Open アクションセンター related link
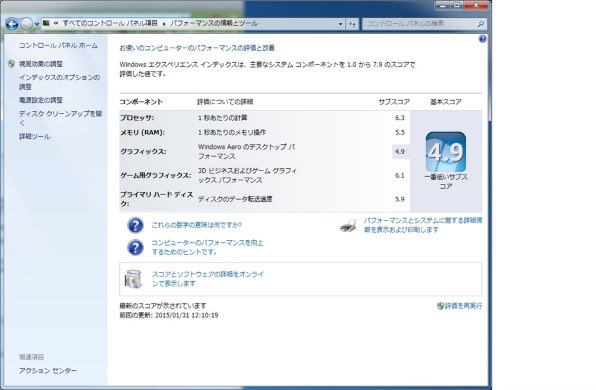596x390 pixels. (x=48, y=370)
